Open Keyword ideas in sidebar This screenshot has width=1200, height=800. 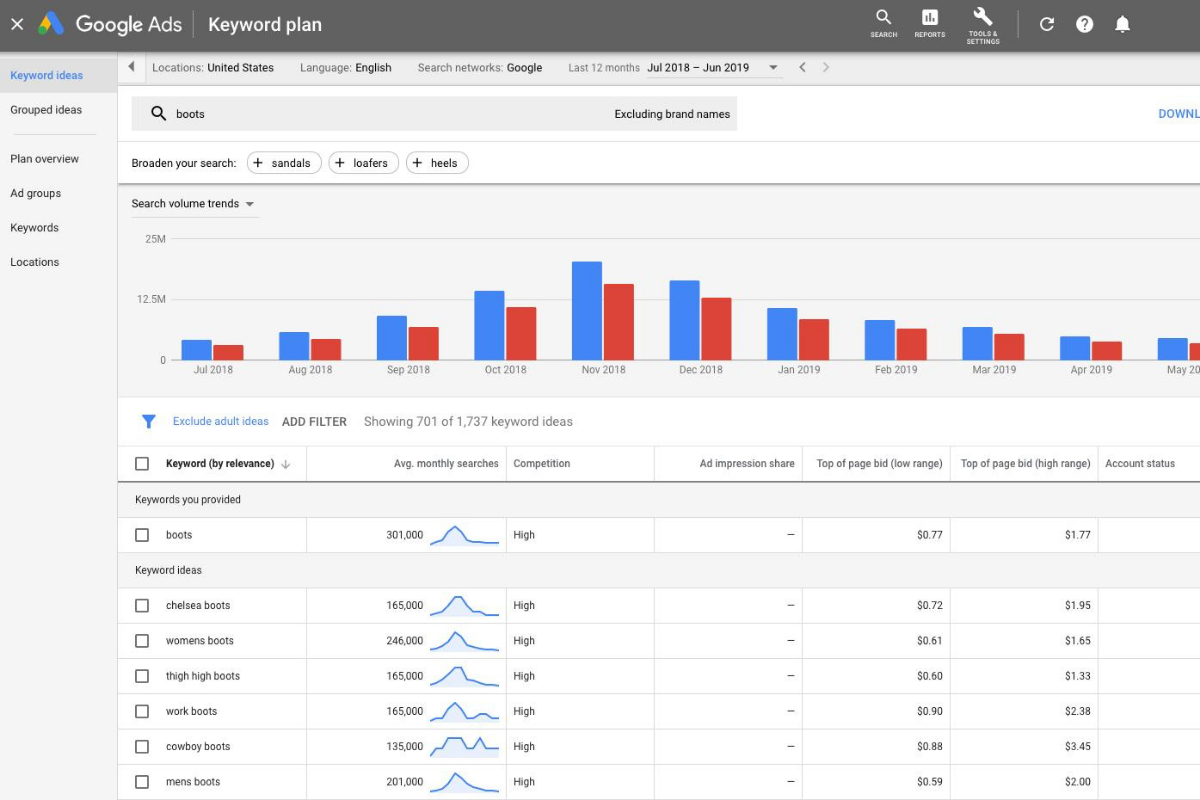click(x=47, y=75)
